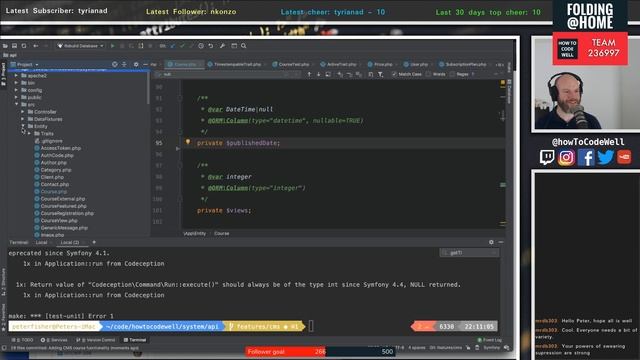640x360 pixels.
Task: Click the Project tree vertical scrollbar
Action: [149, 88]
